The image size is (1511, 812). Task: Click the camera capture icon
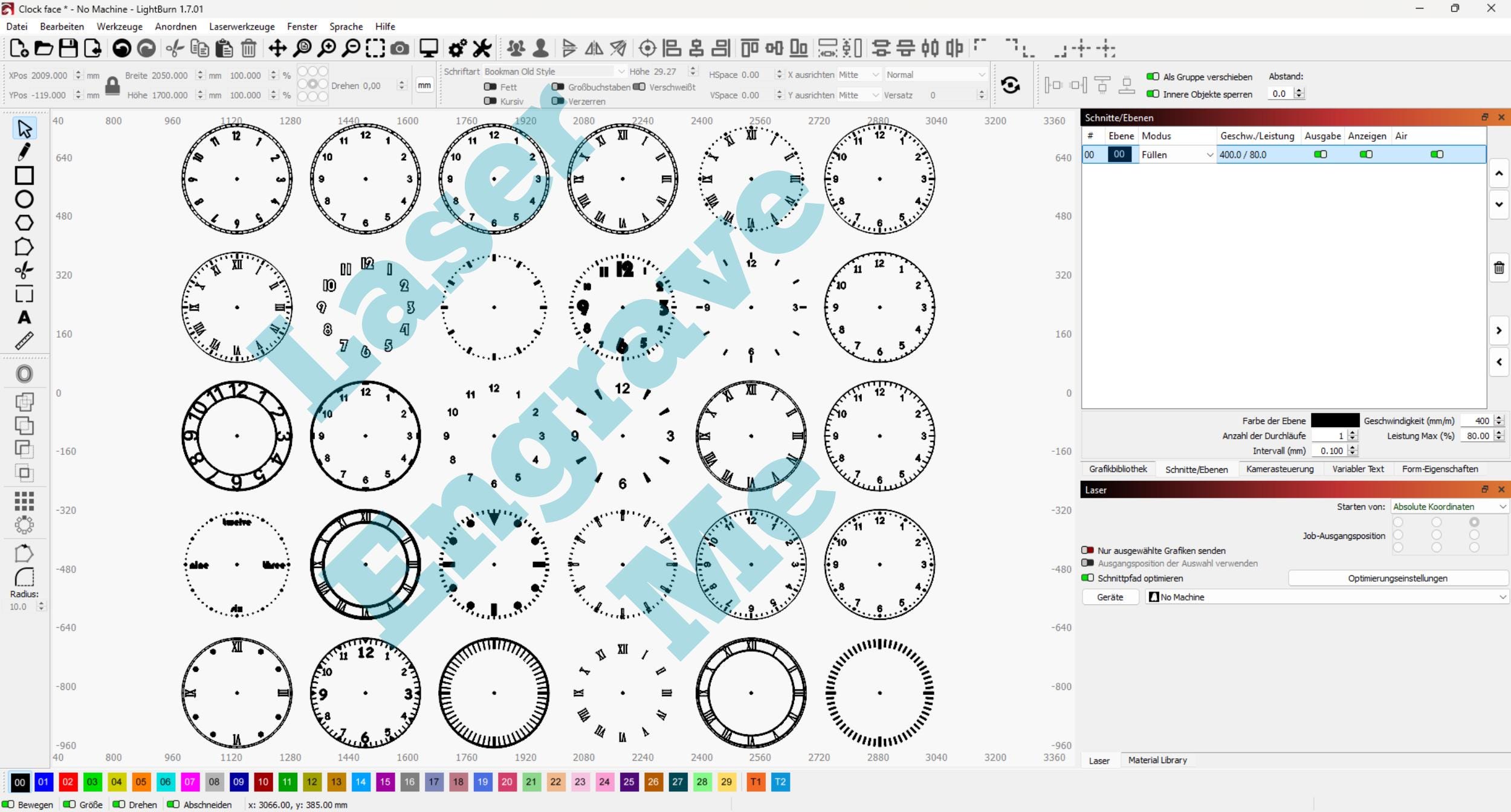coord(400,48)
